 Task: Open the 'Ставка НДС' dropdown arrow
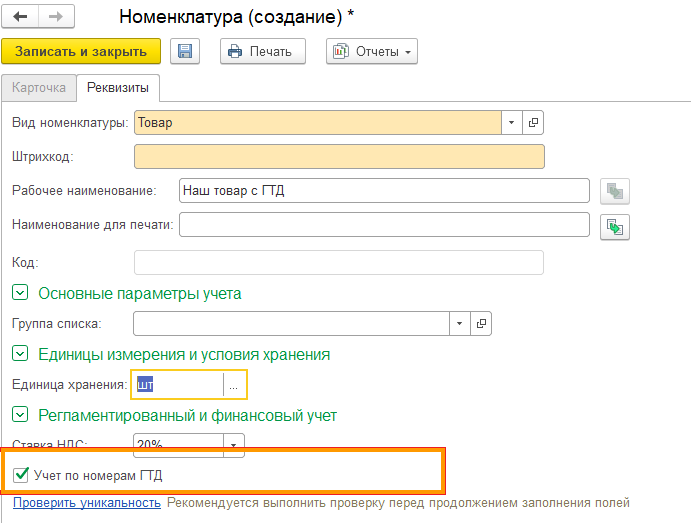click(x=234, y=445)
